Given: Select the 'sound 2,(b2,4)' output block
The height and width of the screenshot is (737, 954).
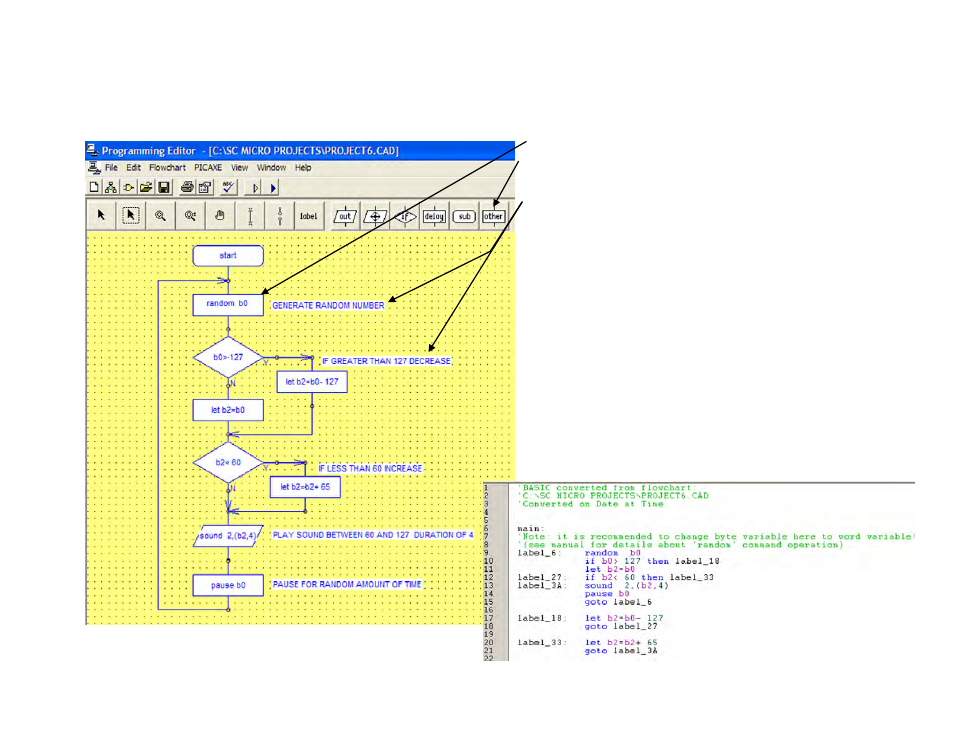Looking at the screenshot, I should click(x=228, y=536).
